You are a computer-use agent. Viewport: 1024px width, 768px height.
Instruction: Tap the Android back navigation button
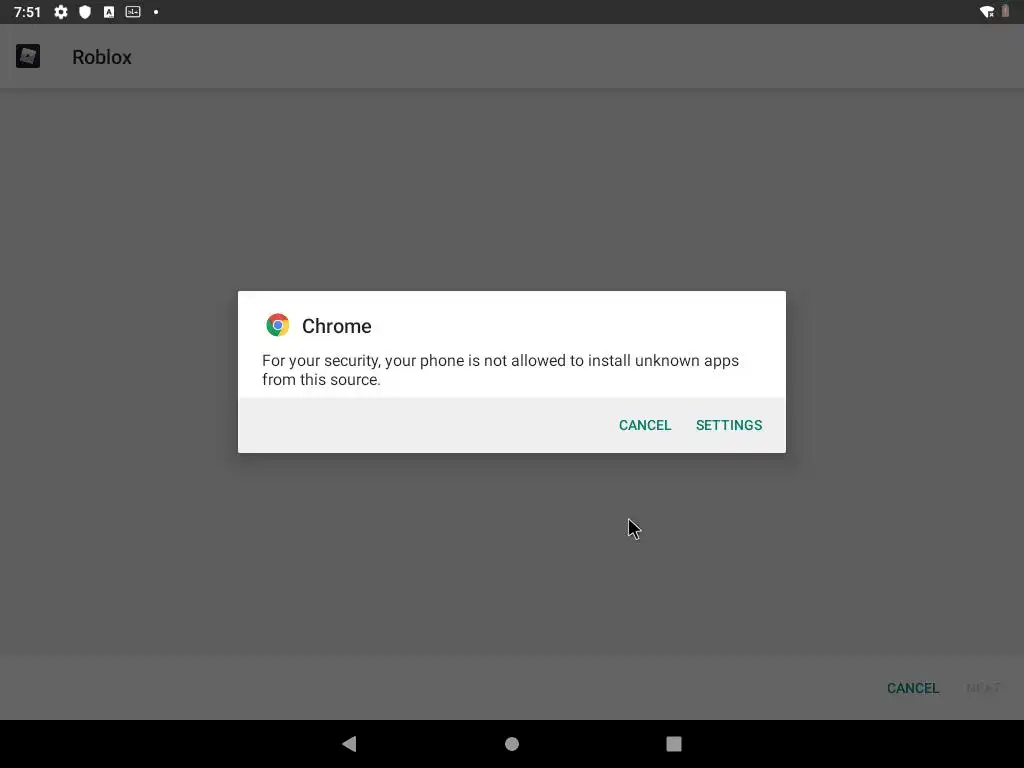(x=349, y=743)
